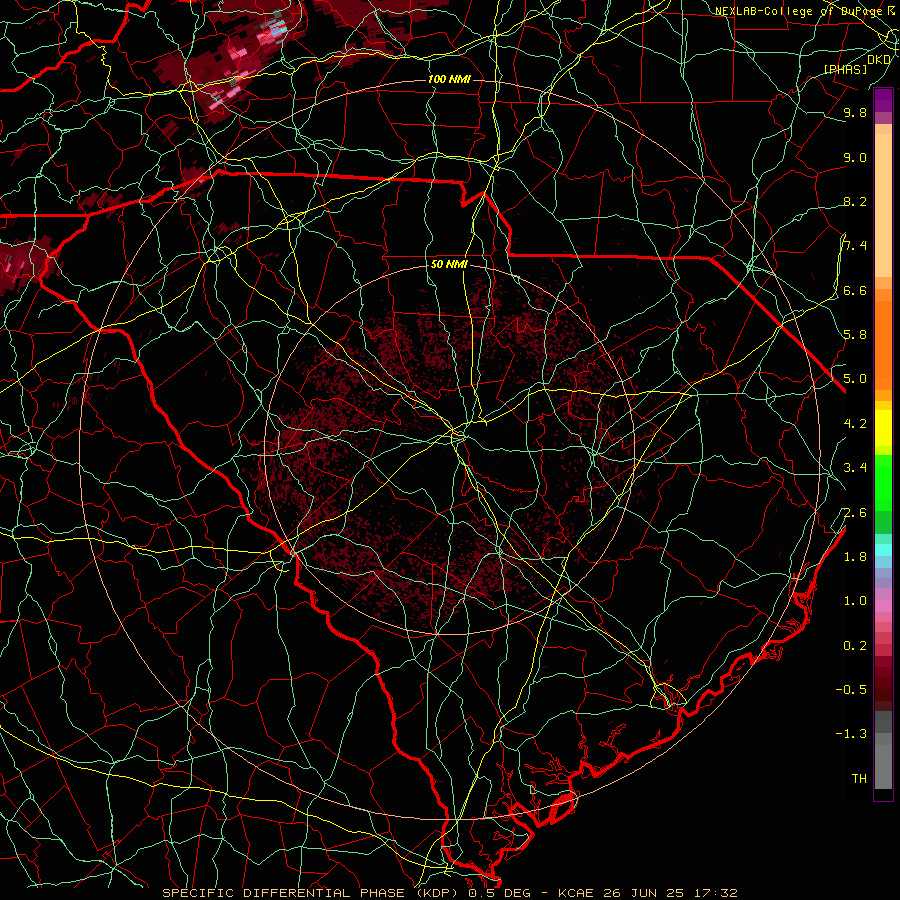Click the 8.2 value on the scale

(x=855, y=202)
